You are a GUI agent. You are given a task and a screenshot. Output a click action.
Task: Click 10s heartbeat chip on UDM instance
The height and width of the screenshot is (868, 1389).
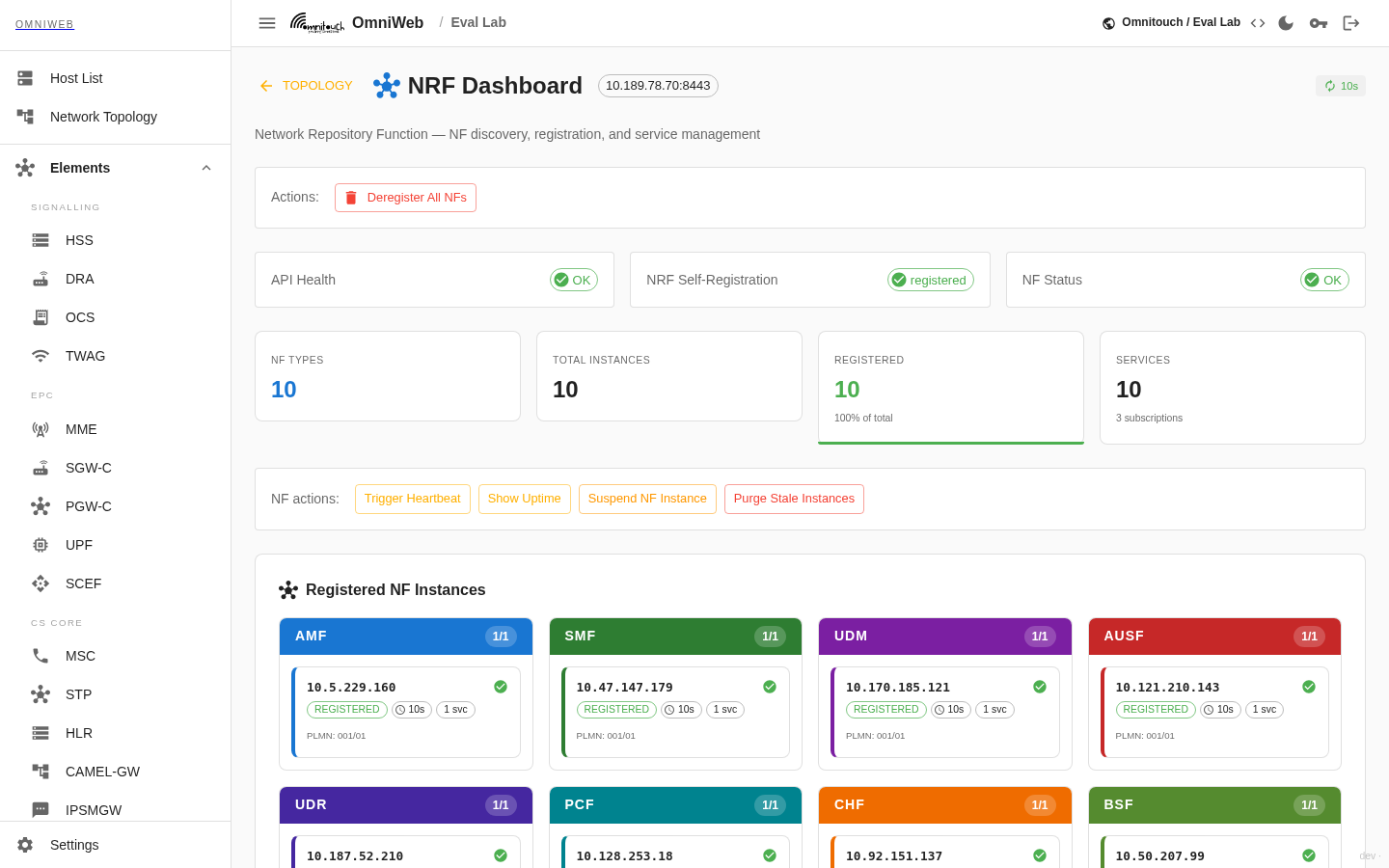(951, 710)
